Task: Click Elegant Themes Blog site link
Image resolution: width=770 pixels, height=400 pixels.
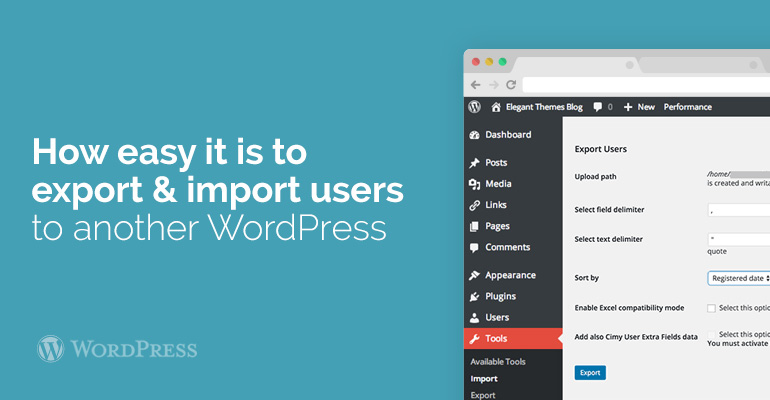Action: tap(536, 107)
